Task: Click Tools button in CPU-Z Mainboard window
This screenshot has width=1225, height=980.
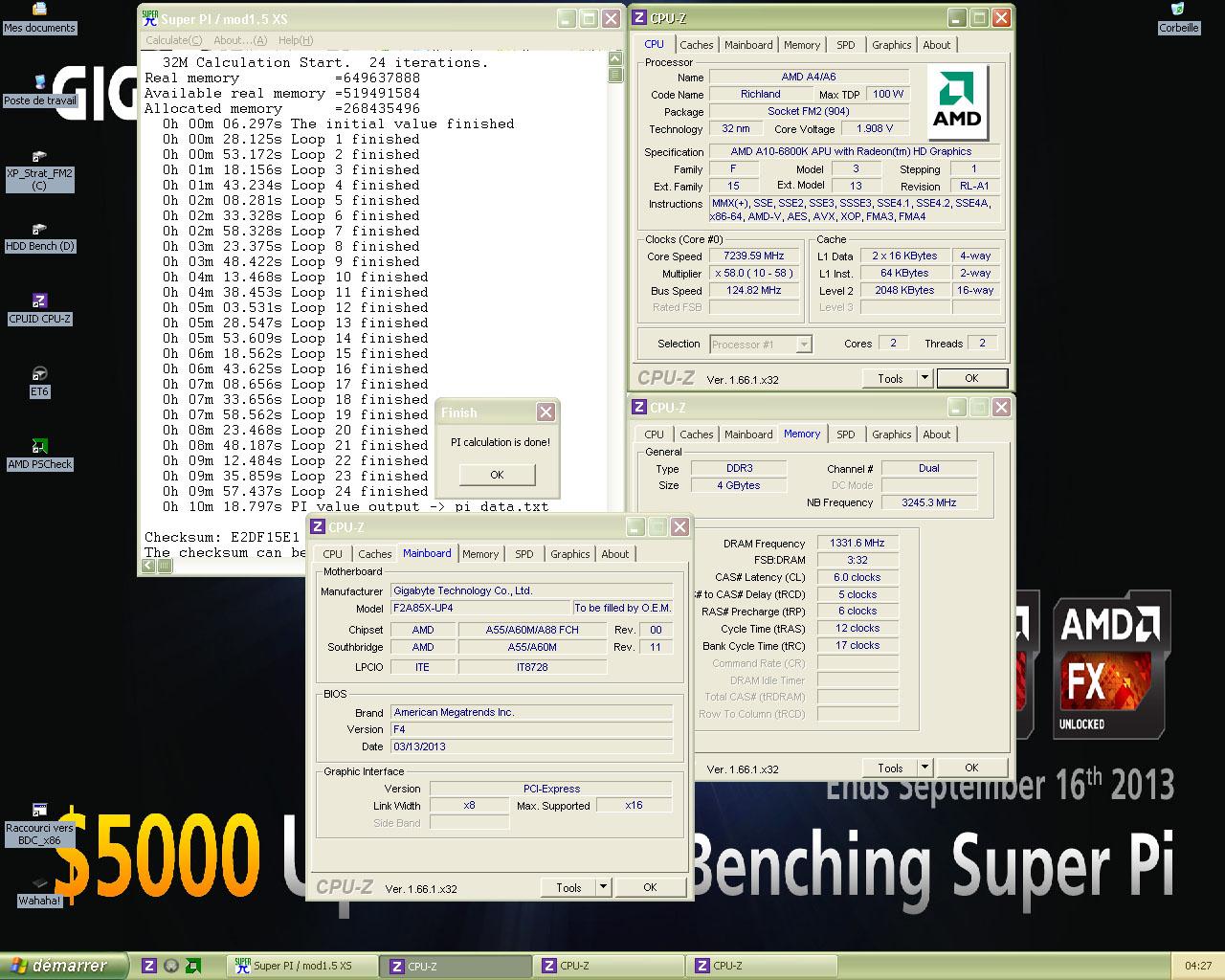Action: tap(568, 887)
